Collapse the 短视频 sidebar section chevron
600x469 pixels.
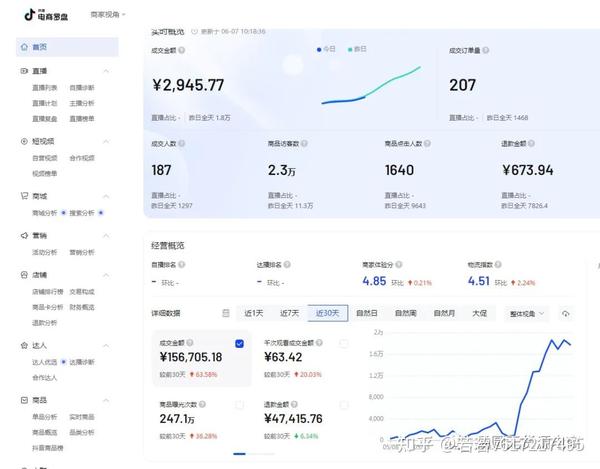coord(106,141)
